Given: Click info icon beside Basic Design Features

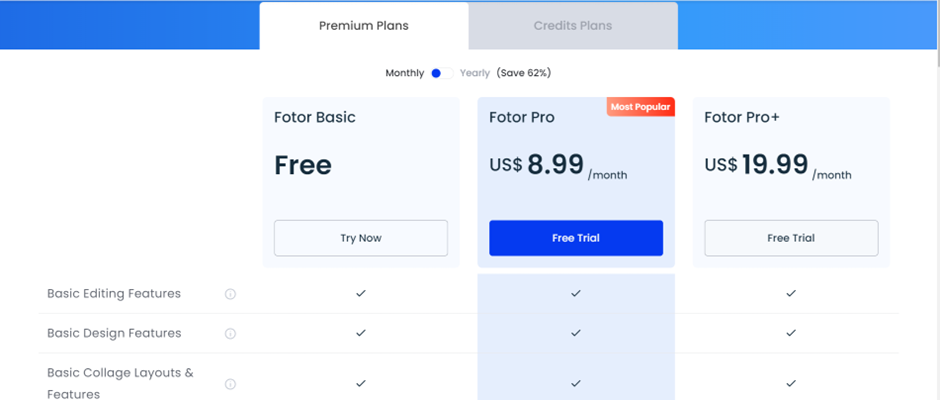Looking at the screenshot, I should tap(230, 333).
